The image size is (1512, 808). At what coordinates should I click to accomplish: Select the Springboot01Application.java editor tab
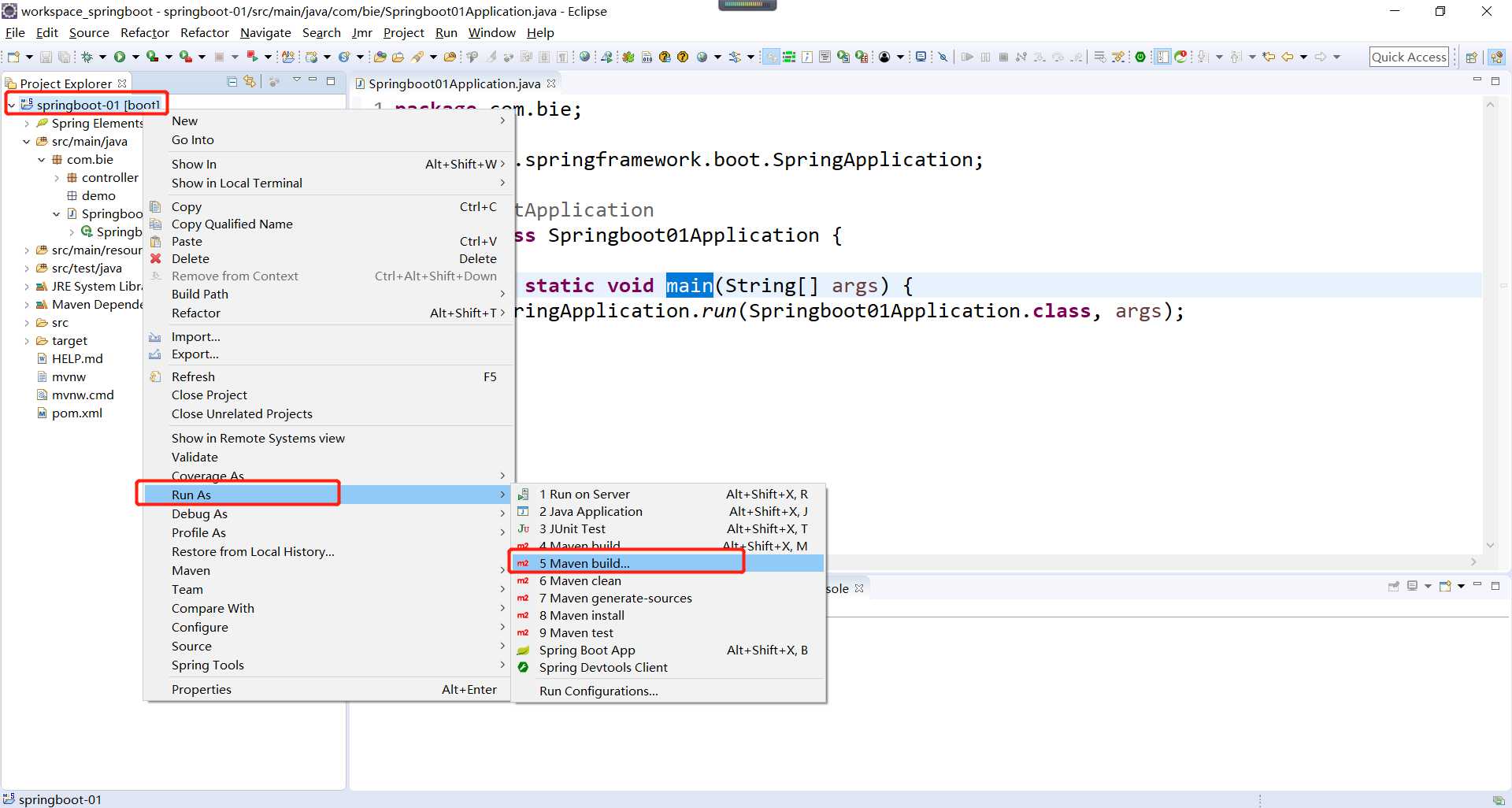tap(454, 83)
